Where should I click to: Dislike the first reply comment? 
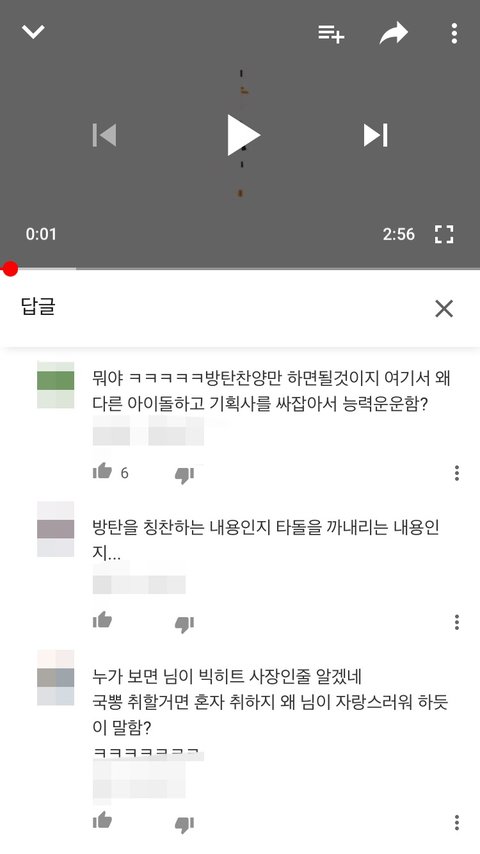pyautogui.click(x=184, y=475)
